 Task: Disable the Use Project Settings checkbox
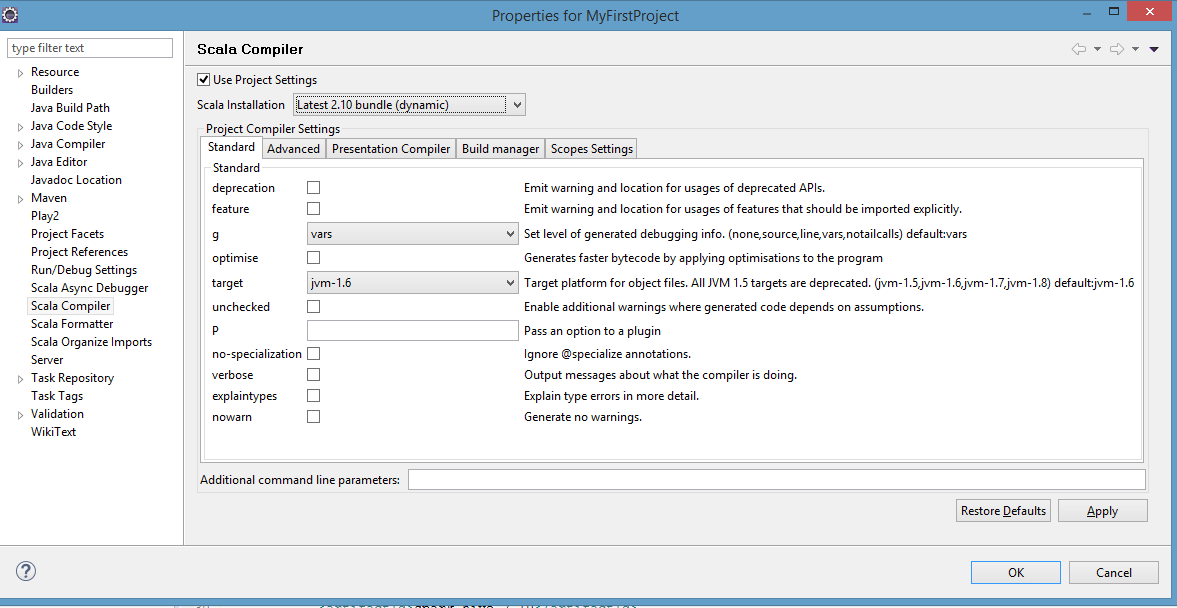coord(203,79)
